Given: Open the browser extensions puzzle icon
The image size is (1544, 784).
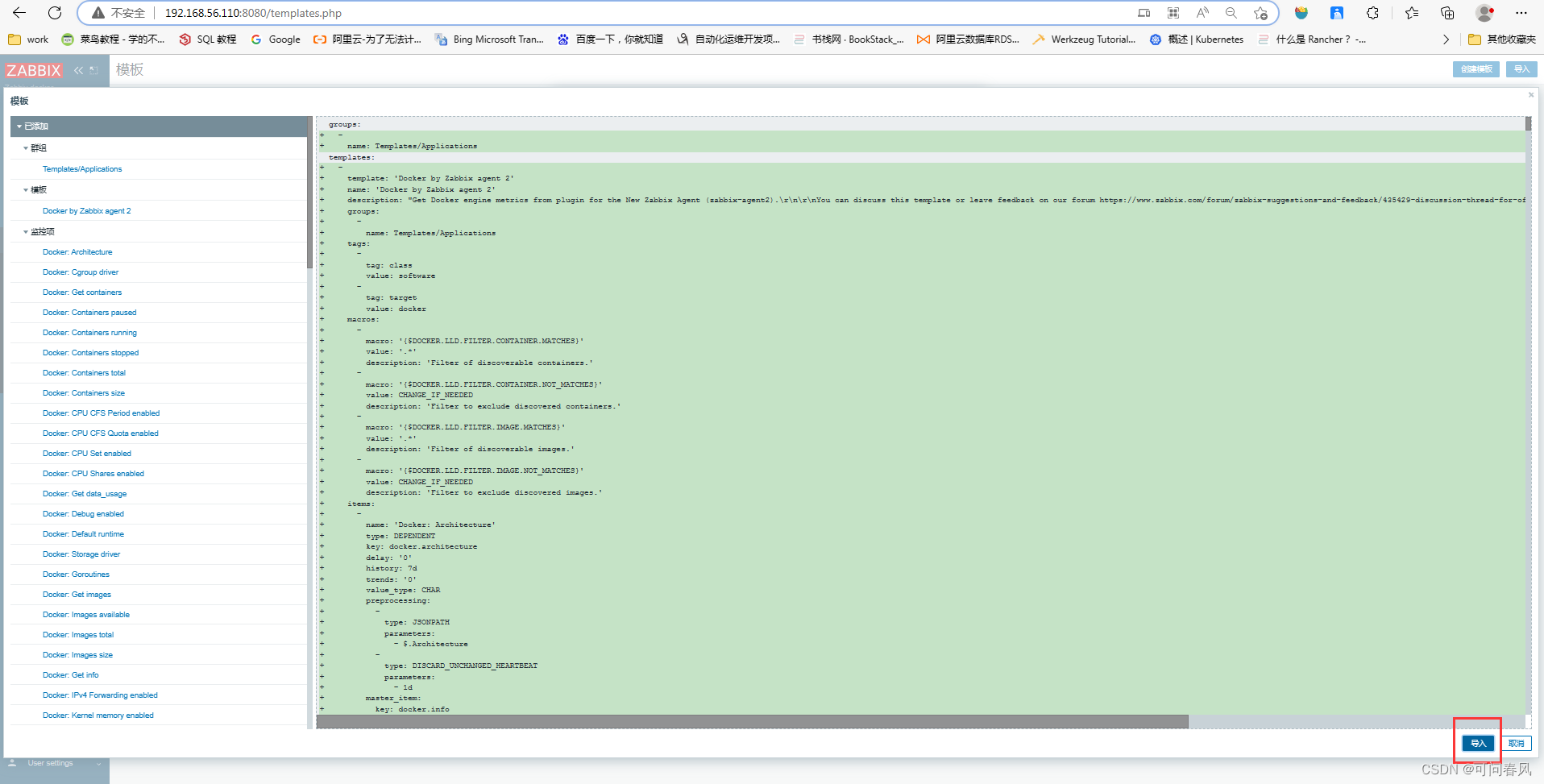Looking at the screenshot, I should (1372, 13).
